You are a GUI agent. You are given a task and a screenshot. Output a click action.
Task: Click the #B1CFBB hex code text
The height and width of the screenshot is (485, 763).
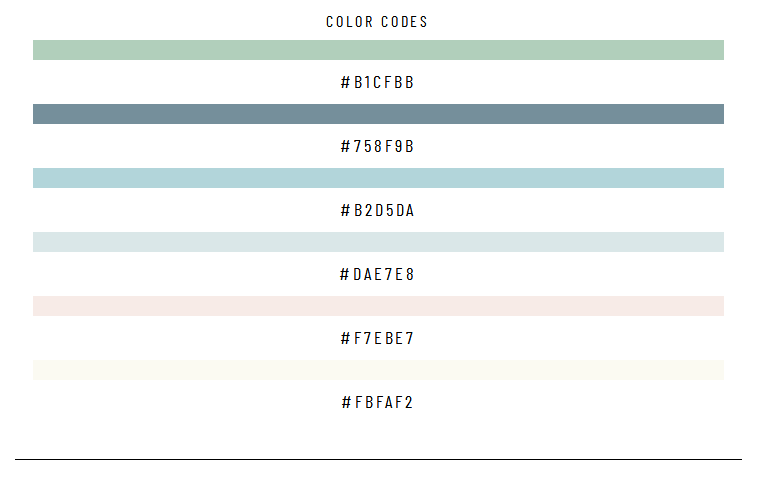click(377, 82)
